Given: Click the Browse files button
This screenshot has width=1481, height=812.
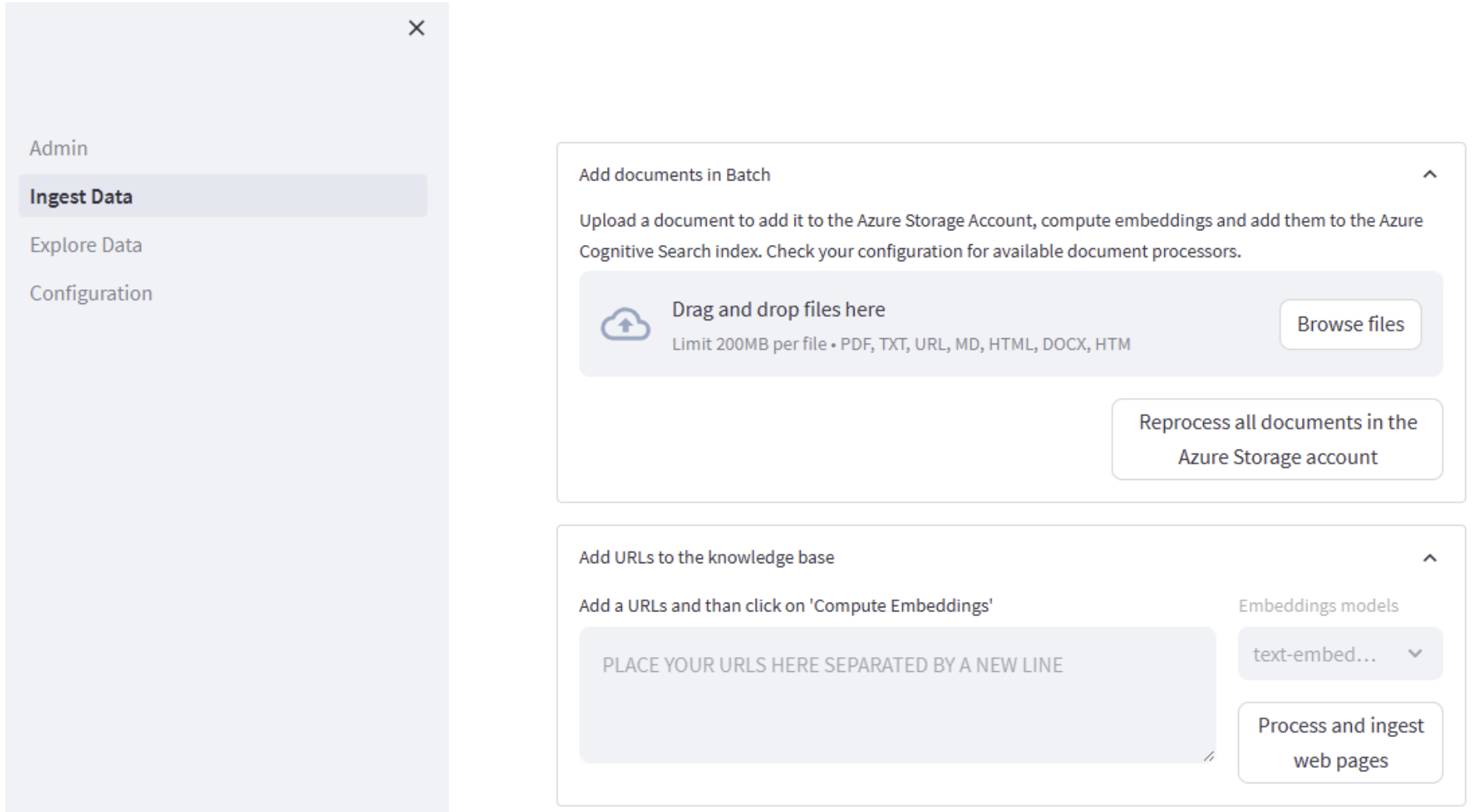Looking at the screenshot, I should coord(1349,324).
